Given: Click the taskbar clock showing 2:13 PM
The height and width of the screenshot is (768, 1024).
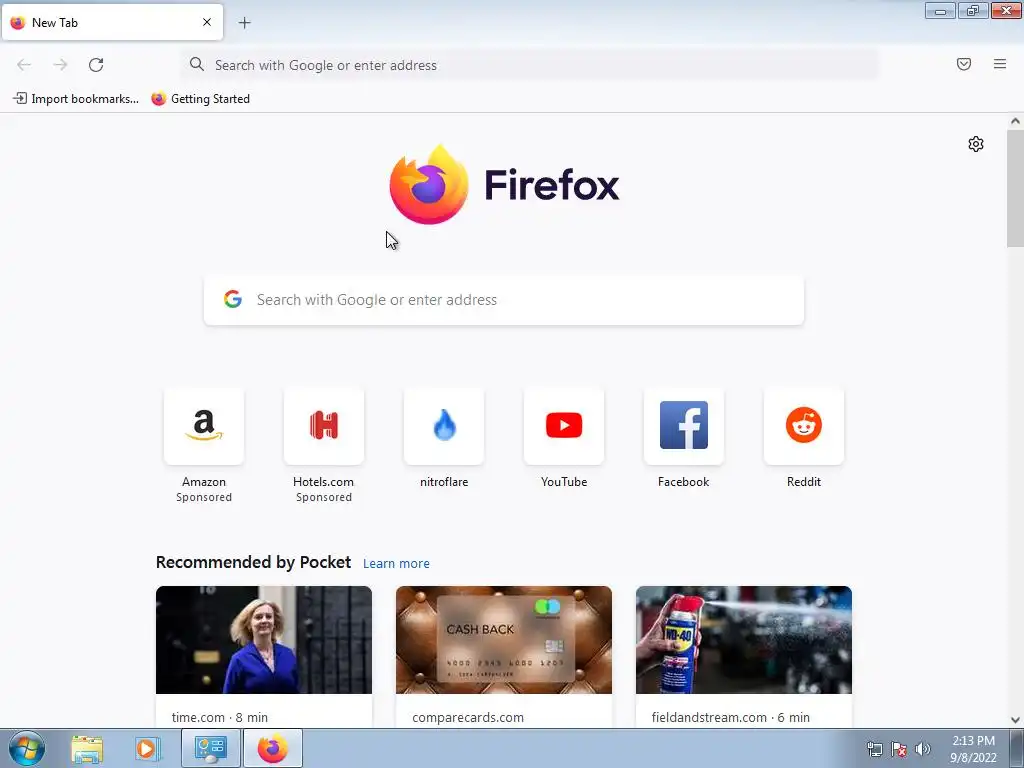Looking at the screenshot, I should 973,749.
